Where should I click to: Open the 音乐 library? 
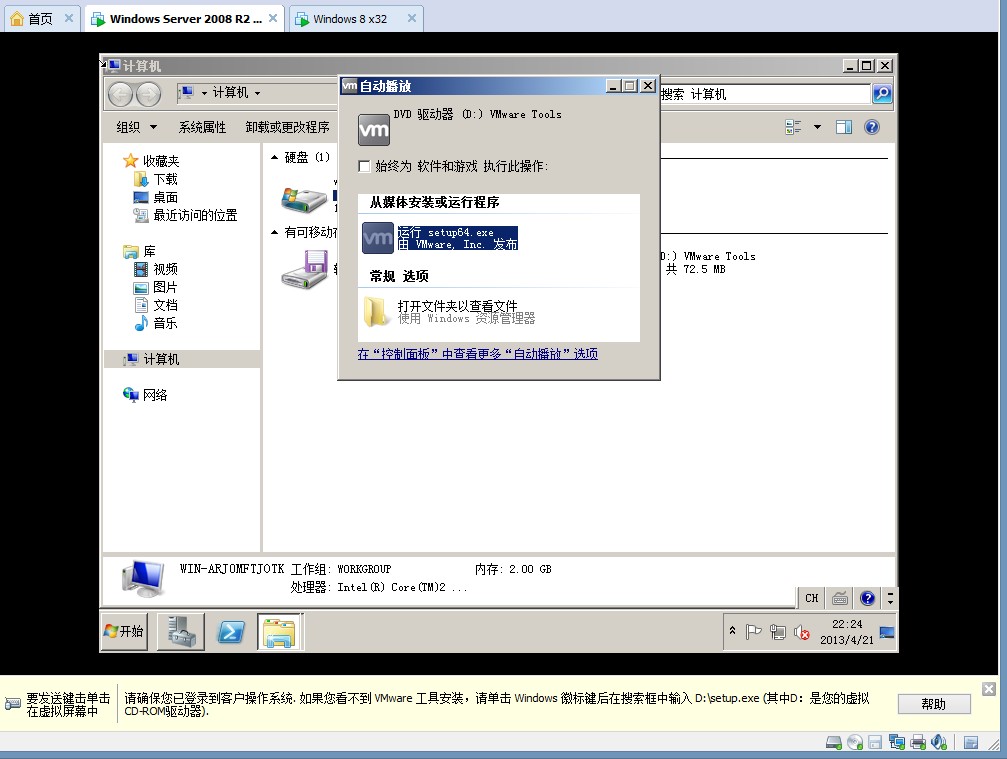pos(155,323)
